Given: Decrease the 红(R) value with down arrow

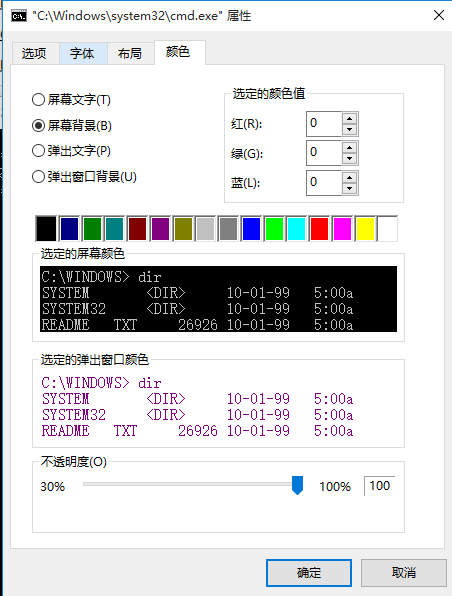Looking at the screenshot, I should tap(350, 129).
